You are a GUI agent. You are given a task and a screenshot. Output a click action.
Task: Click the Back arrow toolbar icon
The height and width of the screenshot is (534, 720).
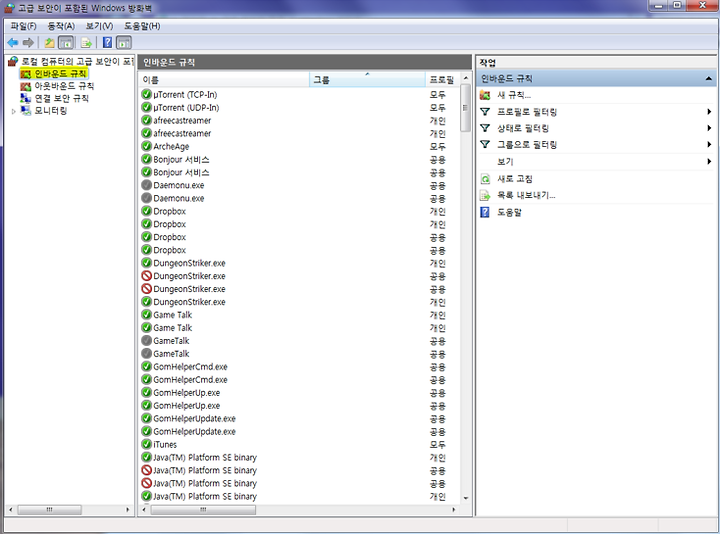(x=13, y=43)
